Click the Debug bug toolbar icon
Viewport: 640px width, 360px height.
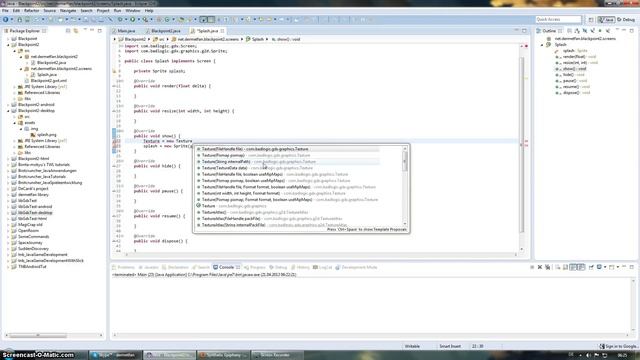120,19
